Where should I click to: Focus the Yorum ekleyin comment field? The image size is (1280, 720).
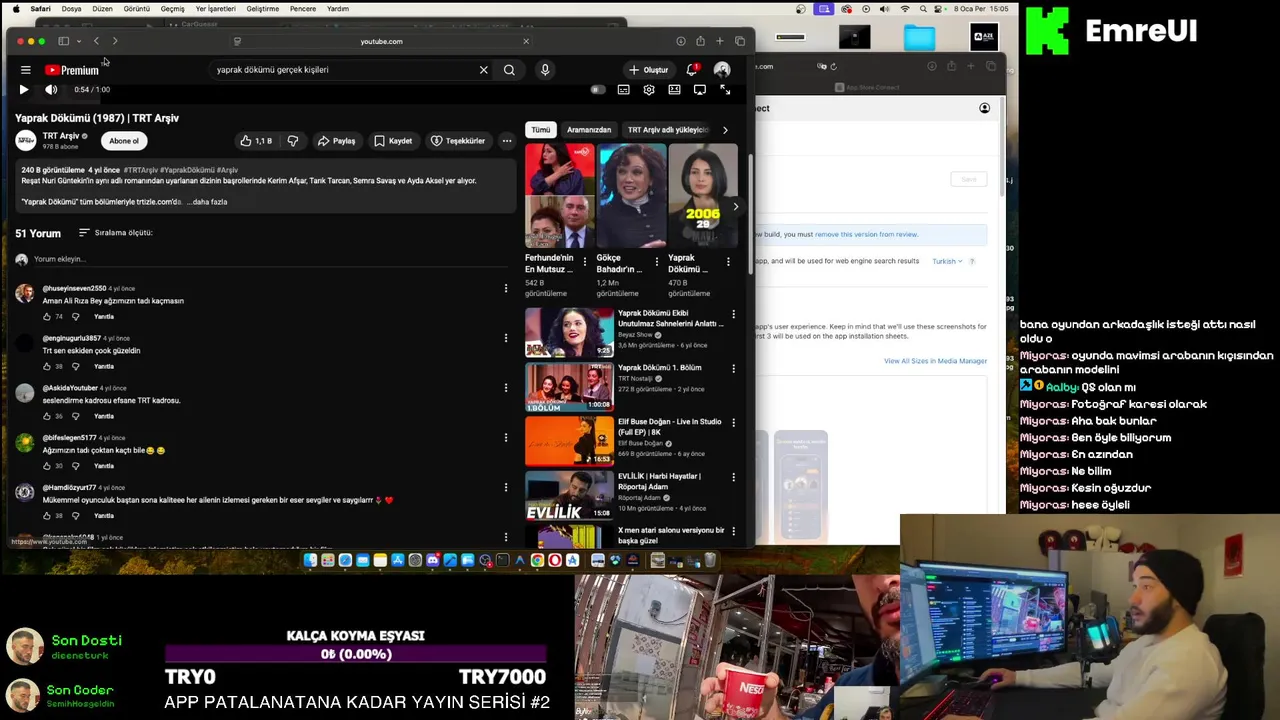270,259
